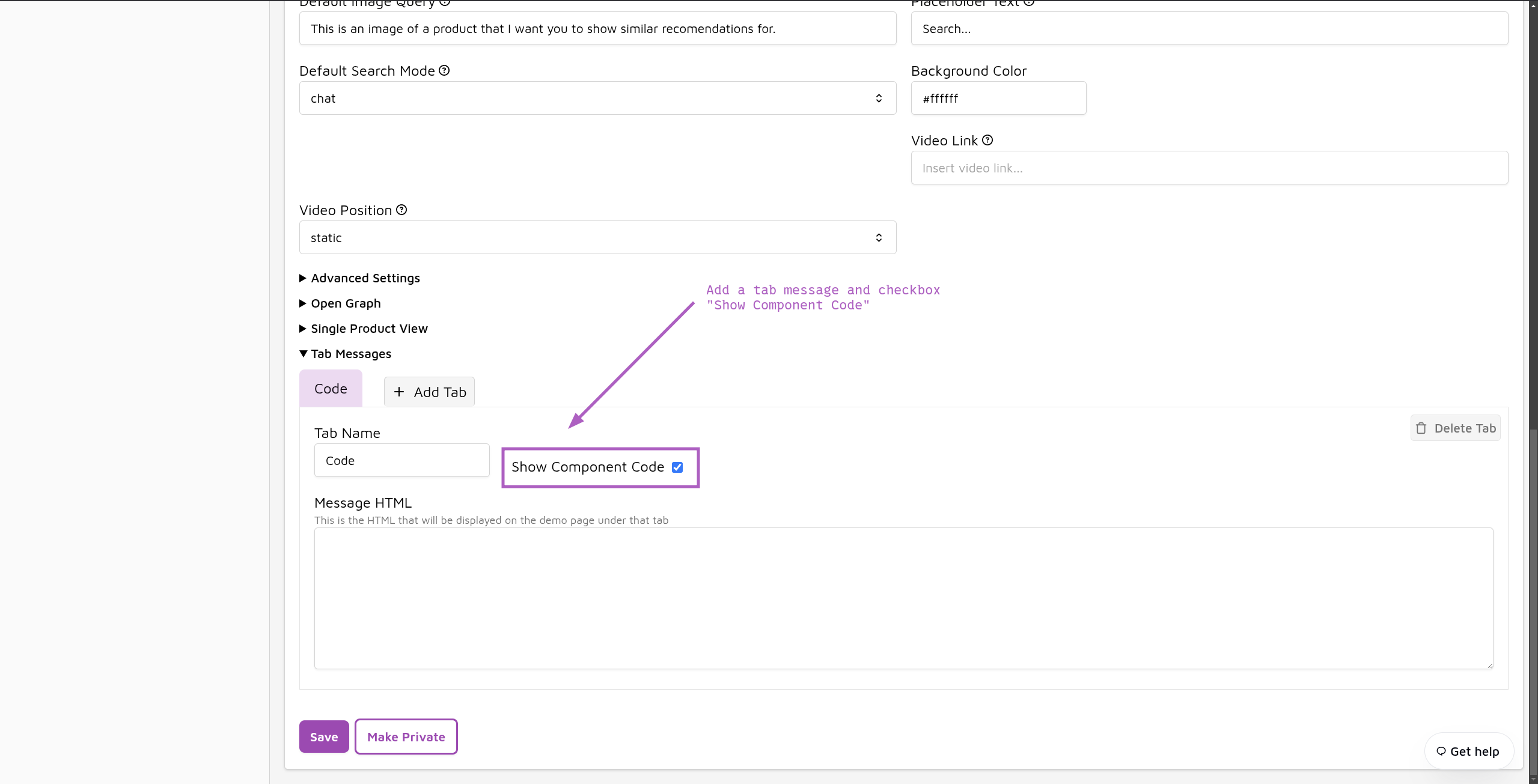The image size is (1538, 784).
Task: Click the Save button
Action: coord(324,737)
